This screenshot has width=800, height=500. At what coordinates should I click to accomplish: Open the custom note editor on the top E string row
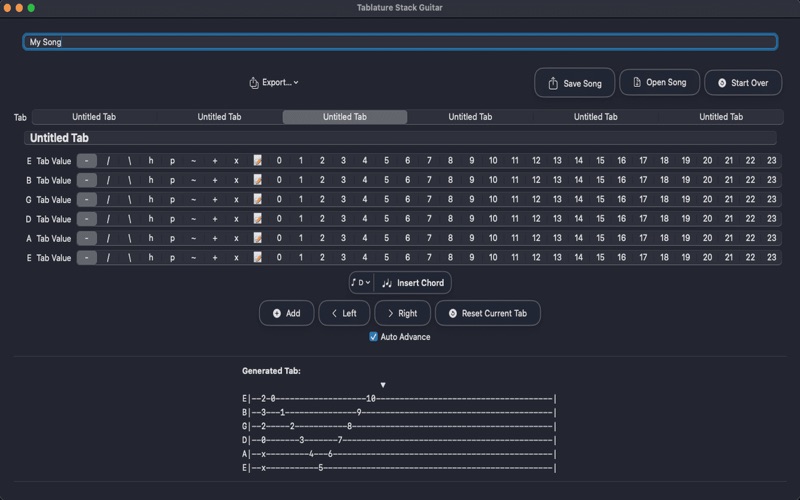(258, 161)
